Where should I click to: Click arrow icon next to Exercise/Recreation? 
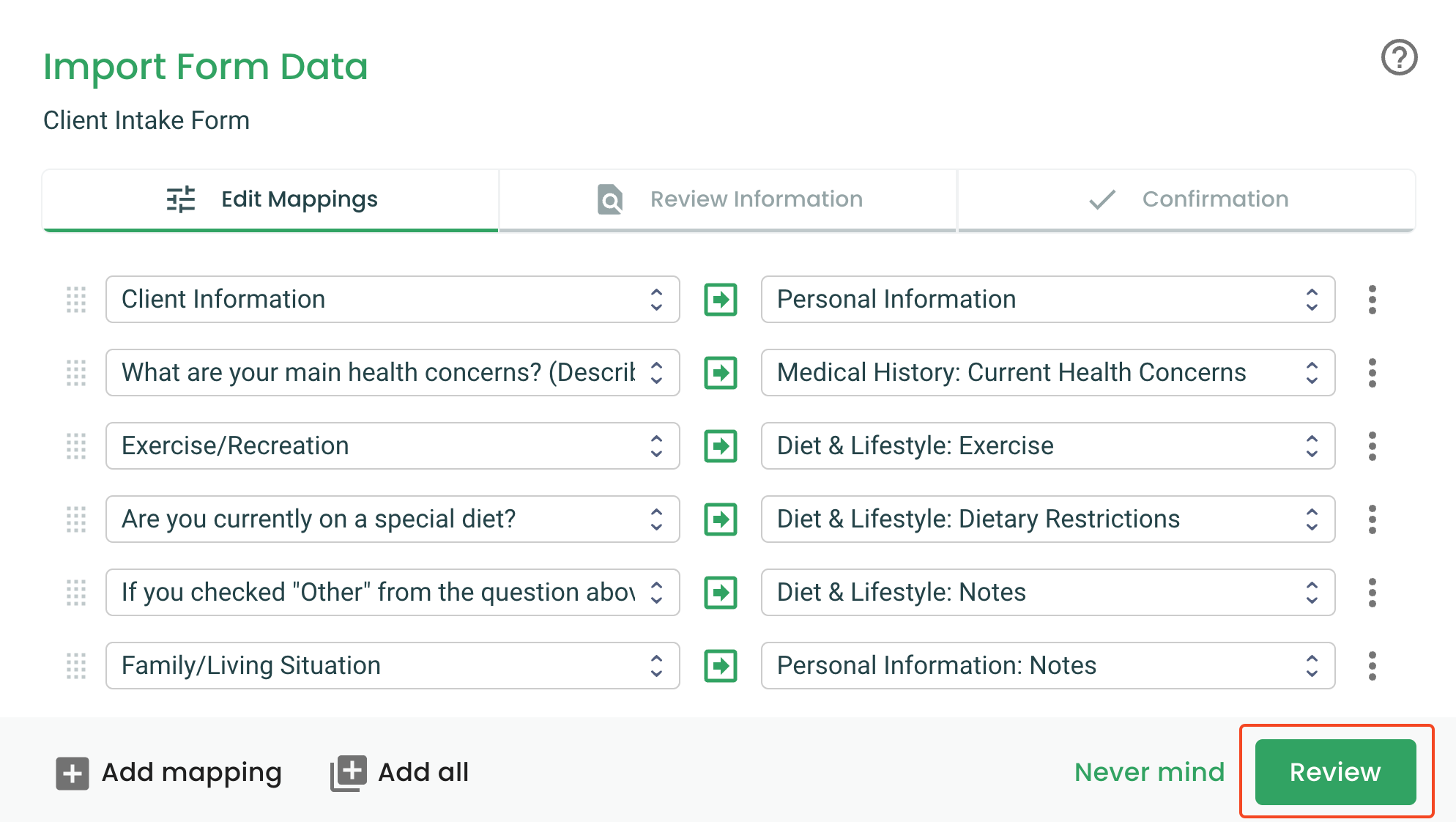coord(721,446)
